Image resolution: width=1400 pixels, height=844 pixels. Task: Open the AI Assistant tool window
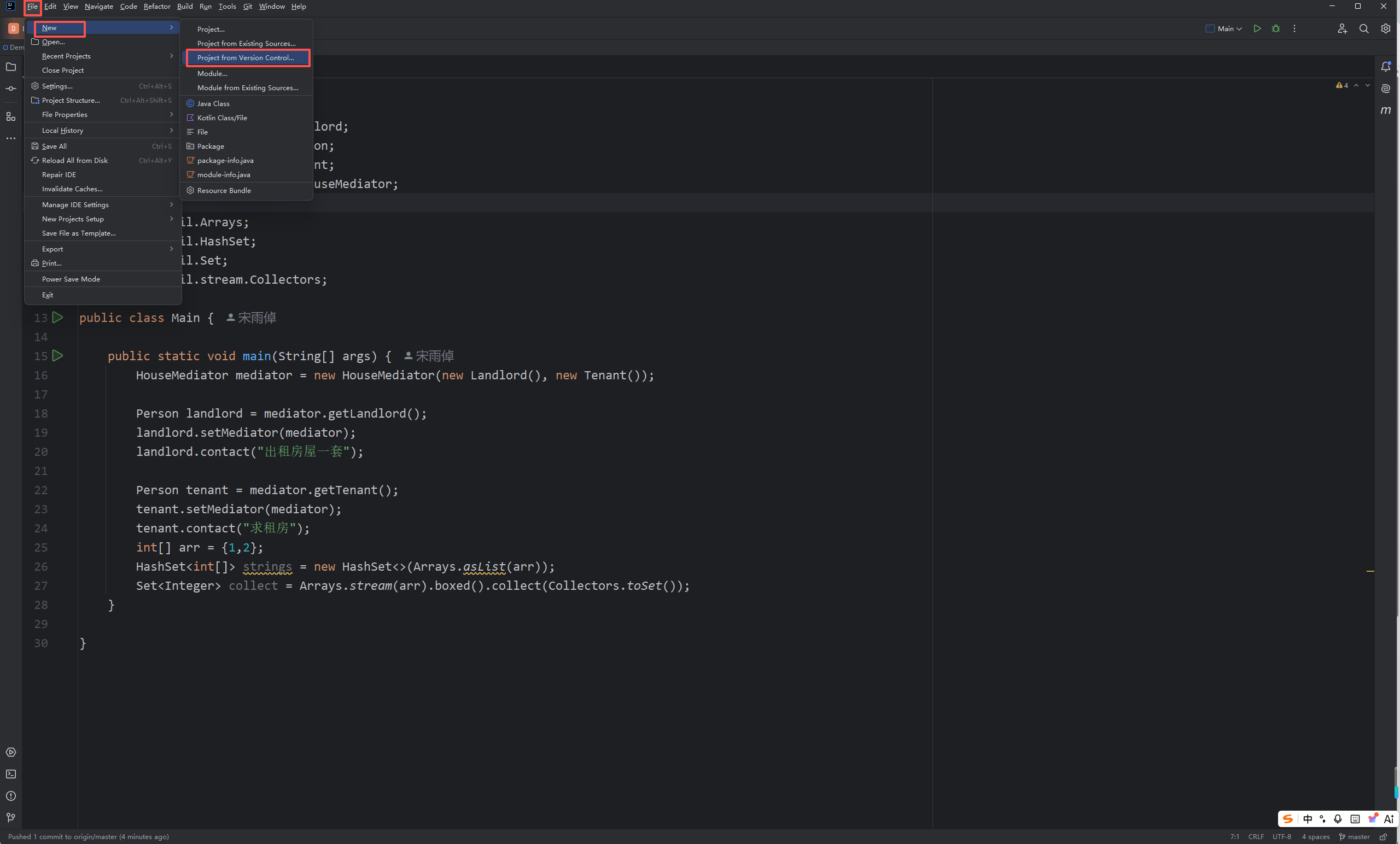point(1386,88)
